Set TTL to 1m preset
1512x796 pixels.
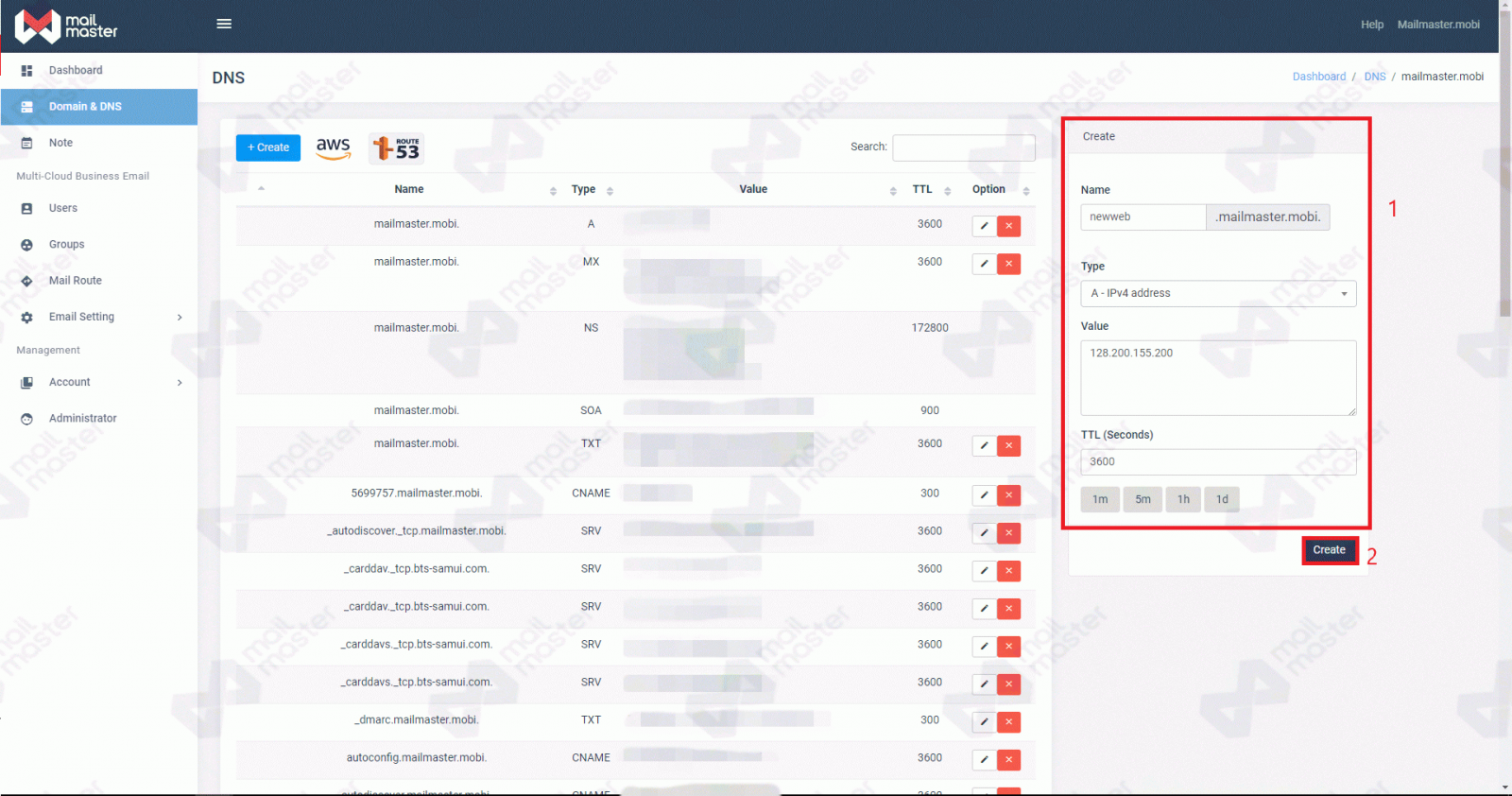click(x=1100, y=499)
